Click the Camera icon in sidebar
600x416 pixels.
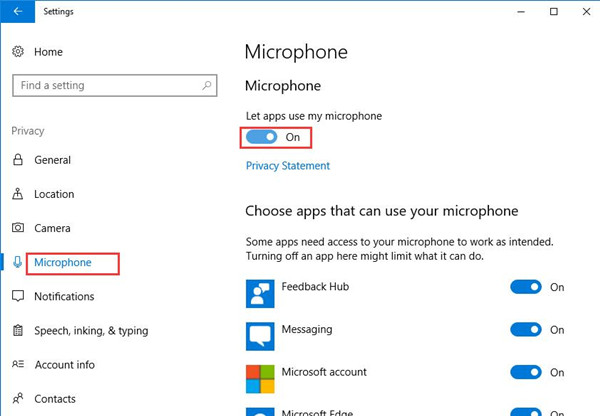(x=18, y=228)
